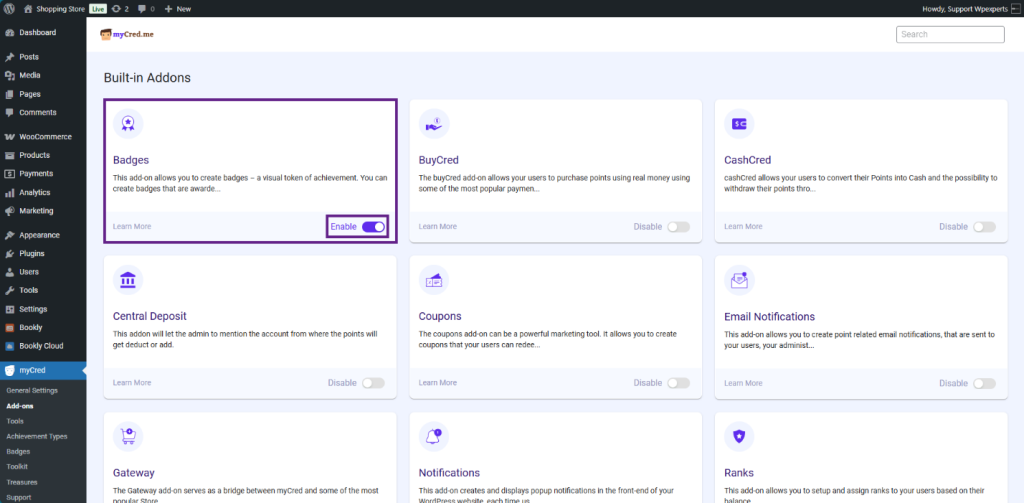The height and width of the screenshot is (503, 1024).
Task: Click the Gateway card title
Action: 134,473
